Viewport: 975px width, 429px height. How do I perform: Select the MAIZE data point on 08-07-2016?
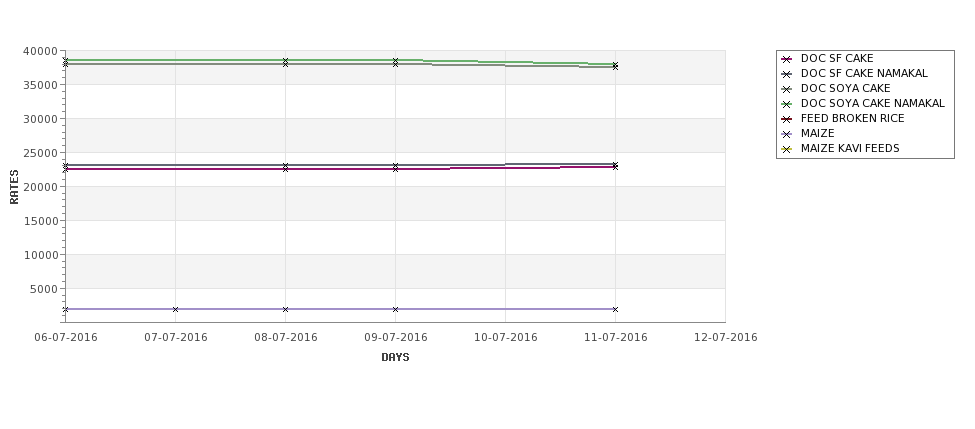click(286, 310)
